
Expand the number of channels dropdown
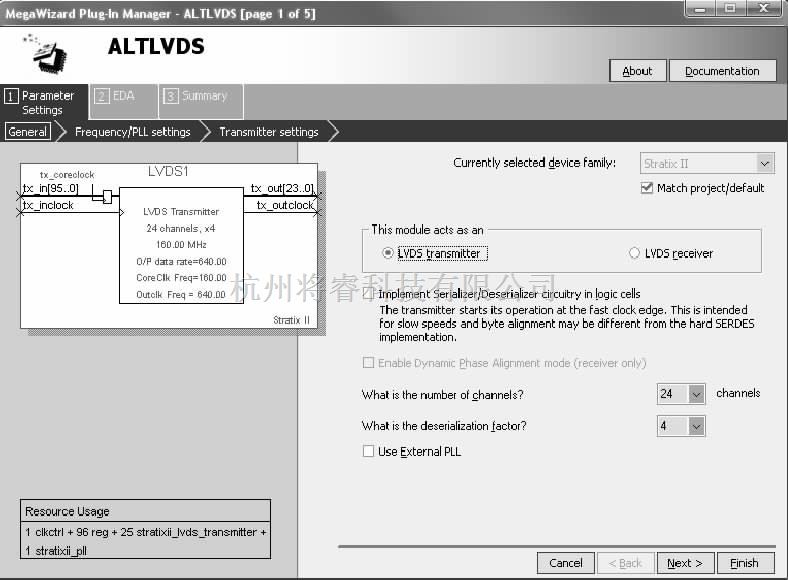pos(696,395)
